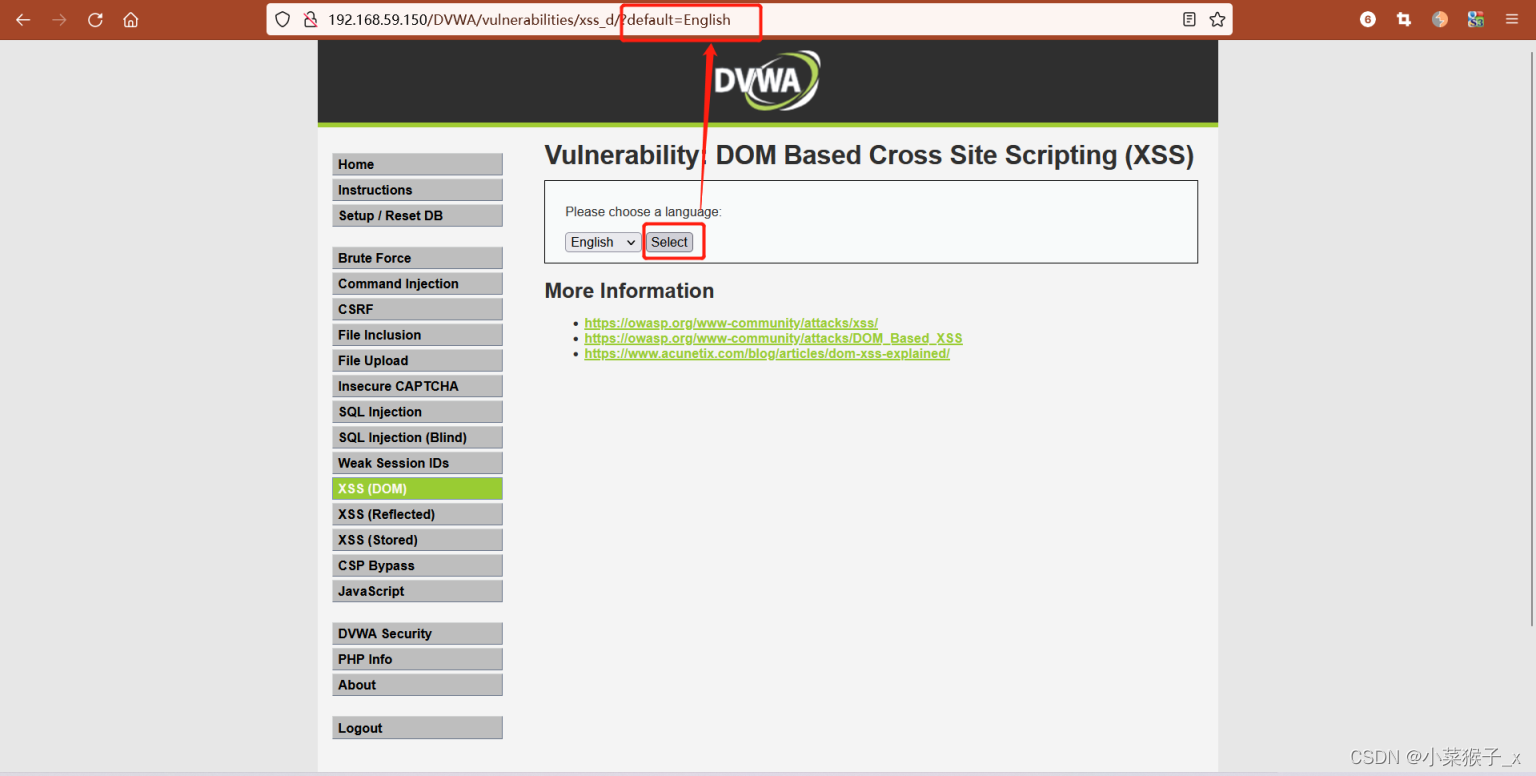The height and width of the screenshot is (776, 1536).
Task: Open the acunetix dom-xss-explained link
Action: click(x=767, y=353)
